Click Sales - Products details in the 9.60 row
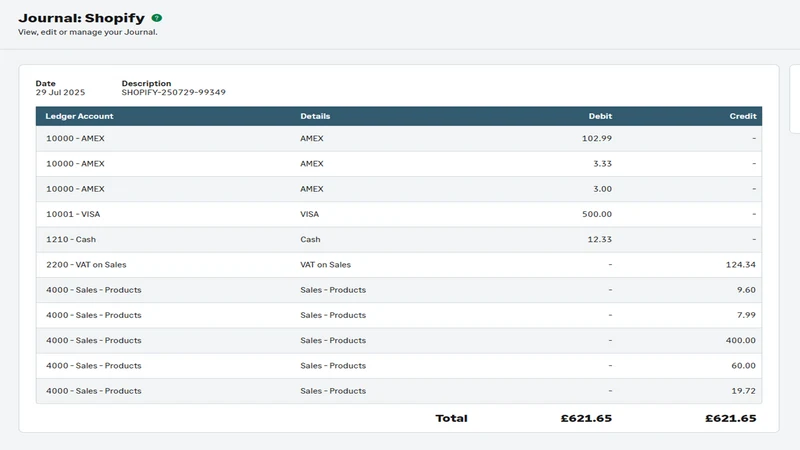The height and width of the screenshot is (450, 800). click(333, 290)
